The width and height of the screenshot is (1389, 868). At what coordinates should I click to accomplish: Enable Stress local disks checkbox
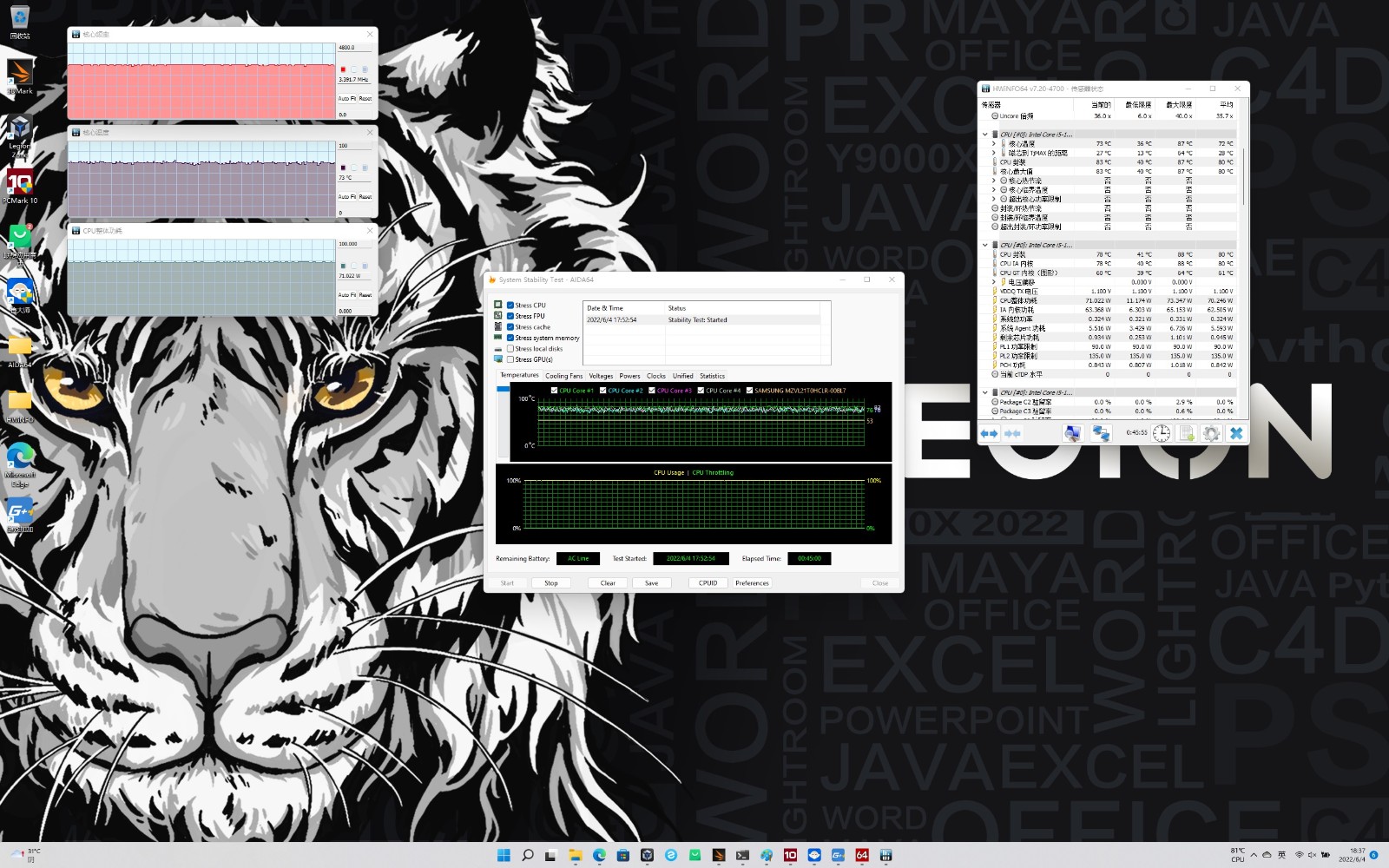(510, 349)
